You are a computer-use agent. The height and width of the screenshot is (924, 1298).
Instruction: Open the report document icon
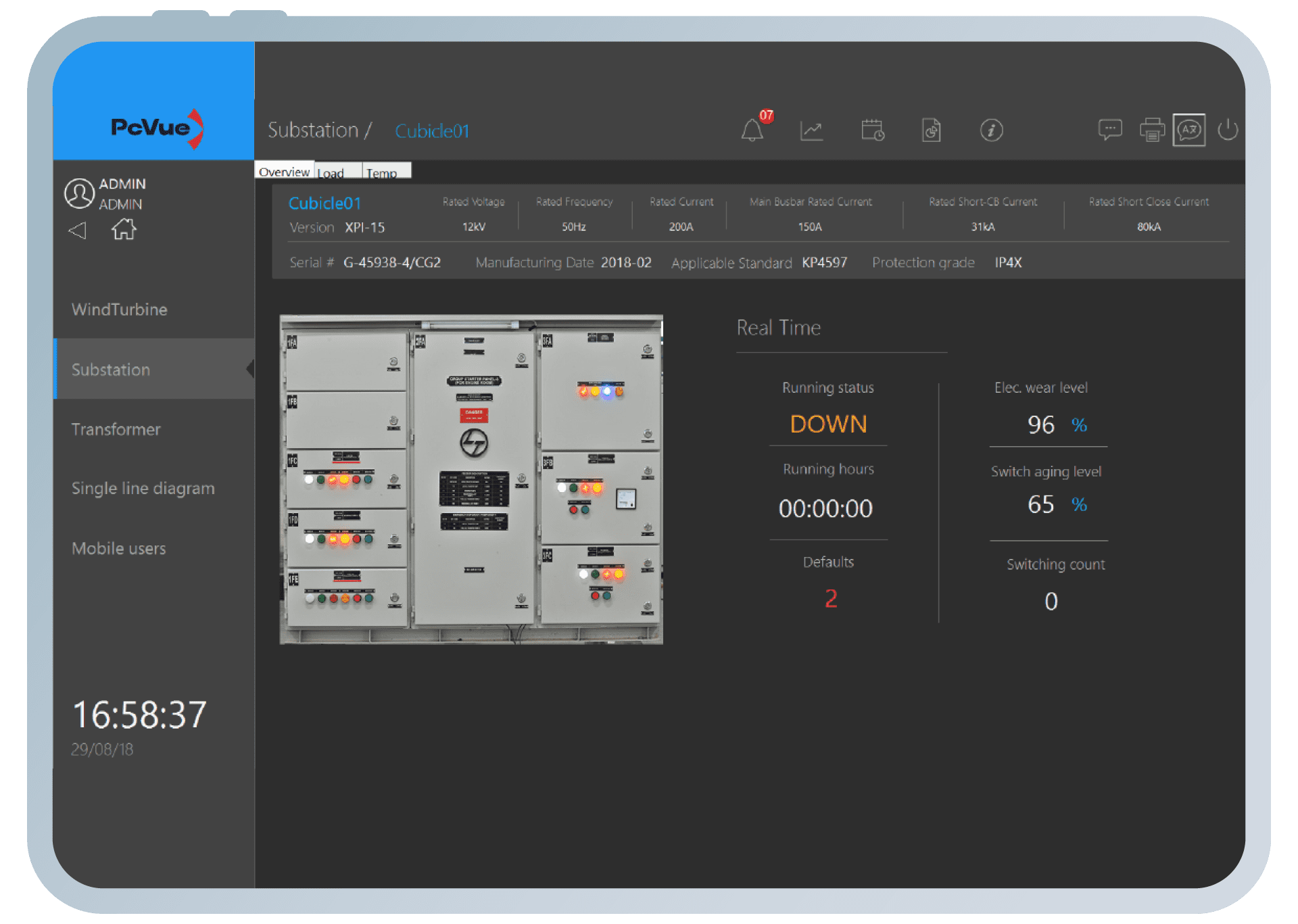click(x=932, y=130)
